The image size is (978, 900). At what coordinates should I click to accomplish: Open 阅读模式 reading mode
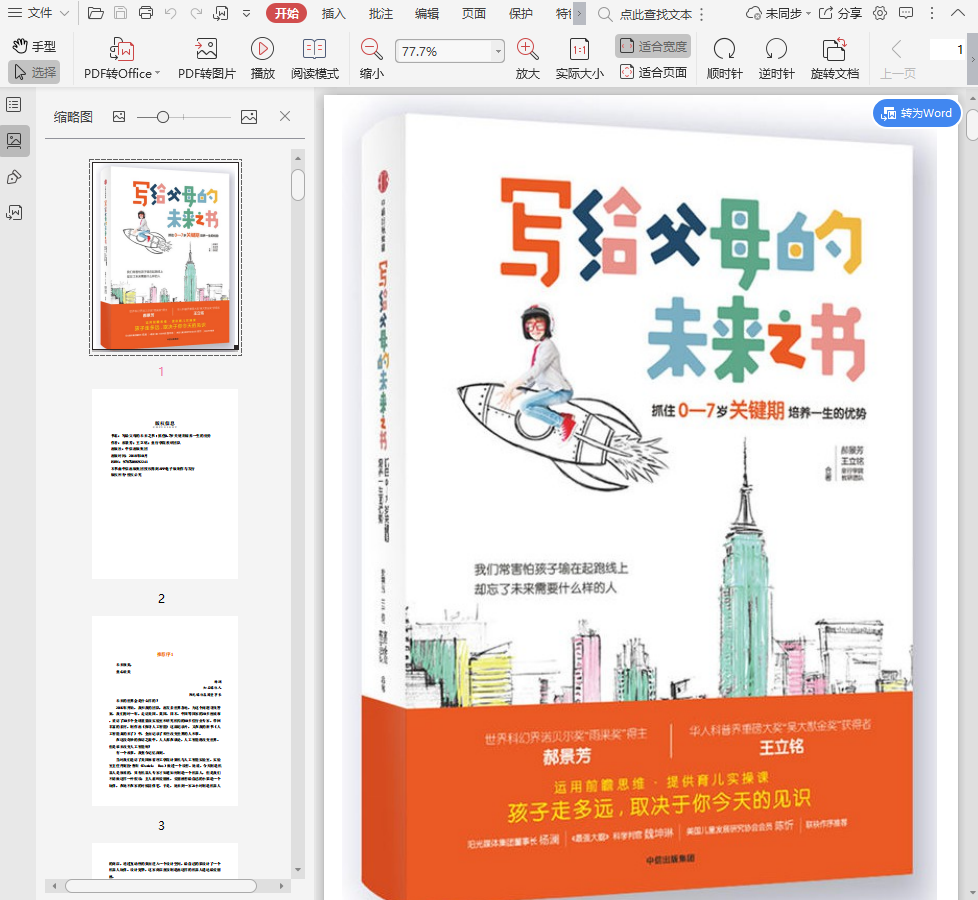314,59
